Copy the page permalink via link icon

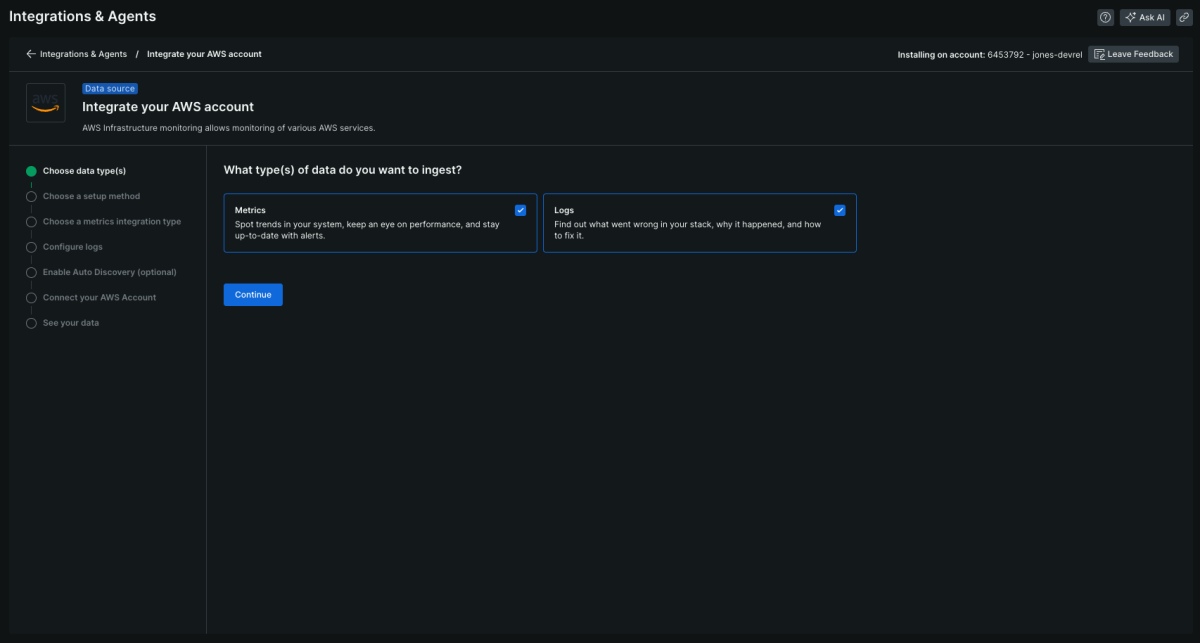[x=1183, y=17]
